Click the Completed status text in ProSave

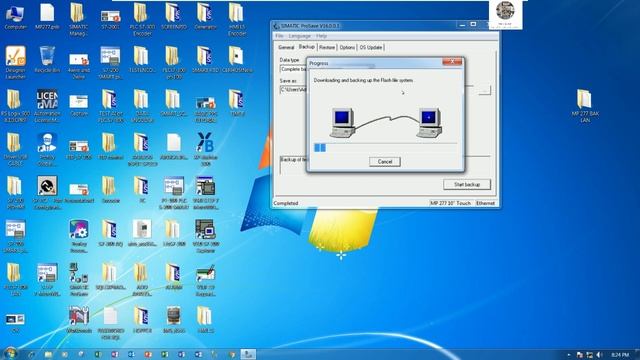[286, 203]
